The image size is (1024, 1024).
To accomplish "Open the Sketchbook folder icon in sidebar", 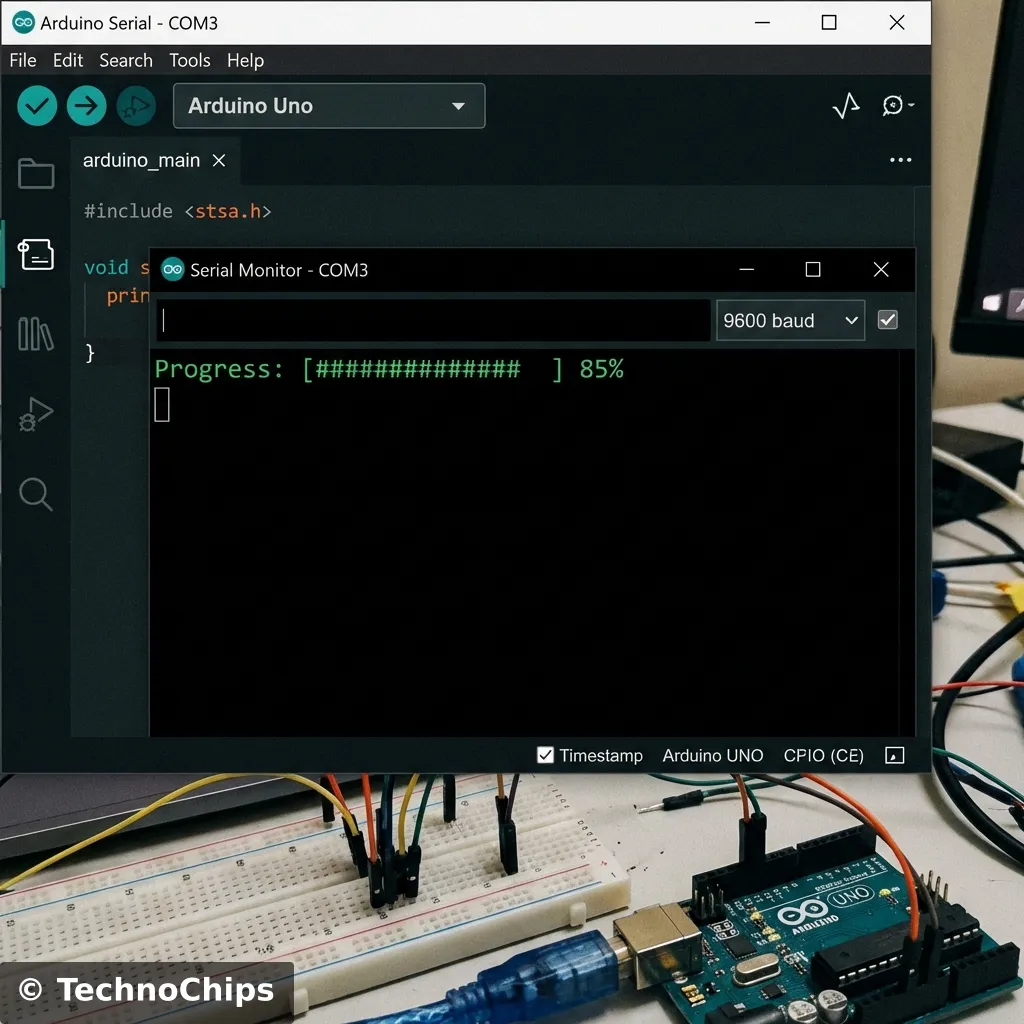I will pos(36,173).
